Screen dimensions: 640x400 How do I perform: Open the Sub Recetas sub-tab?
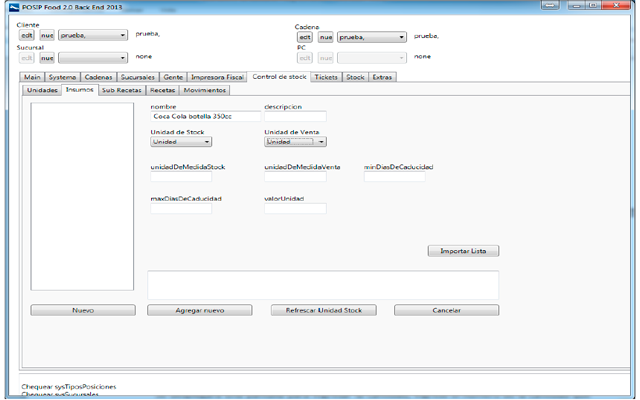(x=122, y=90)
